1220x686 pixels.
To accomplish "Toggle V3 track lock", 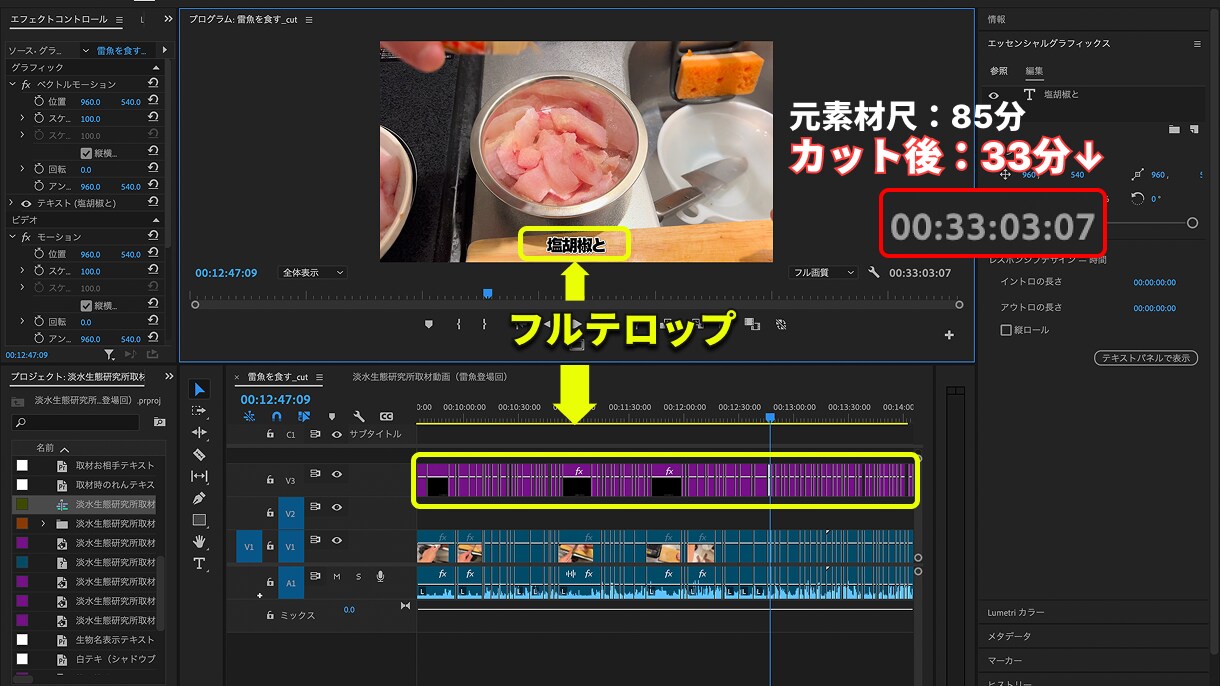I will 270,480.
